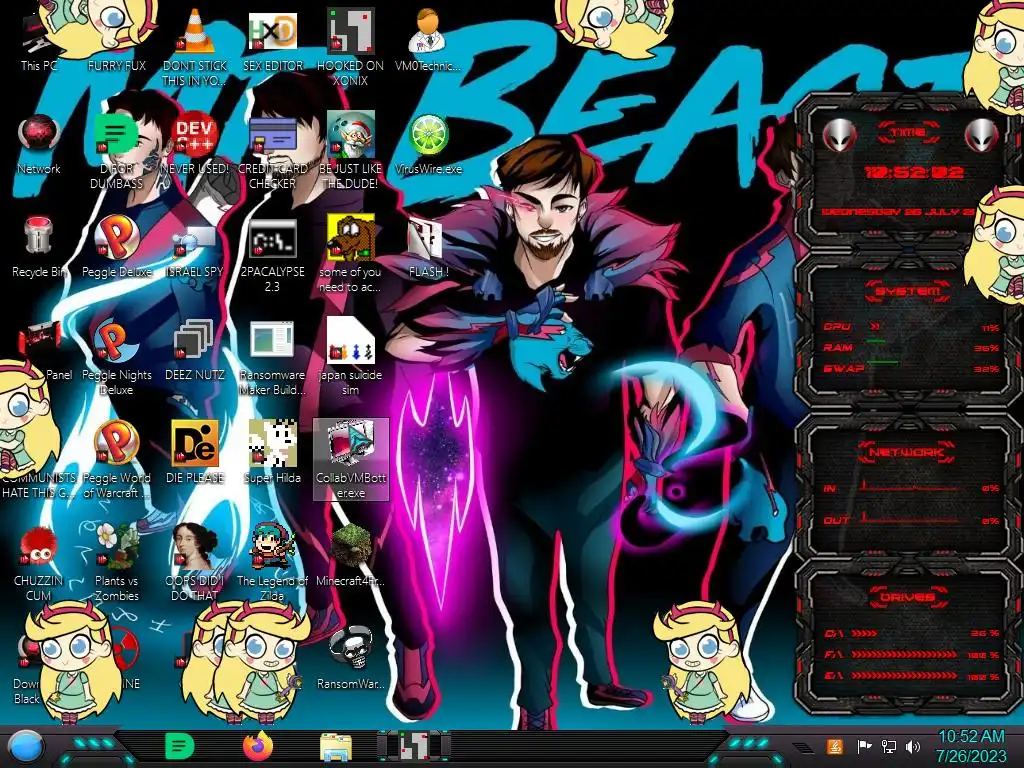This screenshot has width=1024, height=768.
Task: Launch Super Hilda
Action: pos(272,453)
